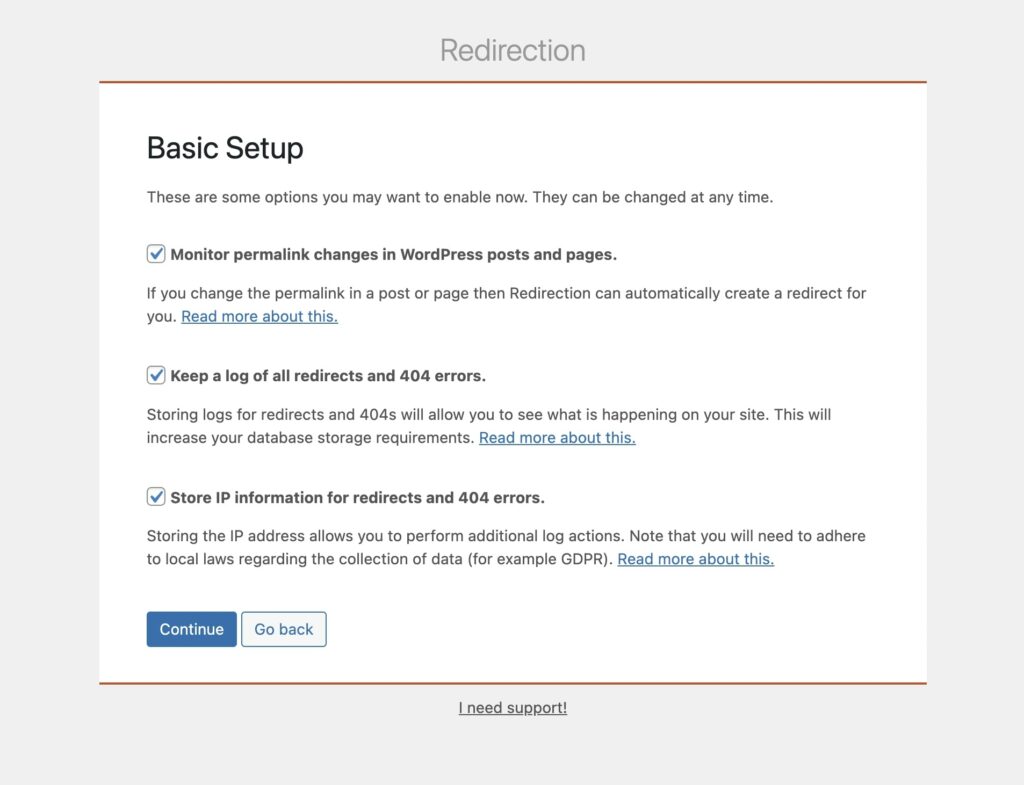Open 'Read more about this' about redirect logs
Image resolution: width=1024 pixels, height=785 pixels.
point(557,437)
